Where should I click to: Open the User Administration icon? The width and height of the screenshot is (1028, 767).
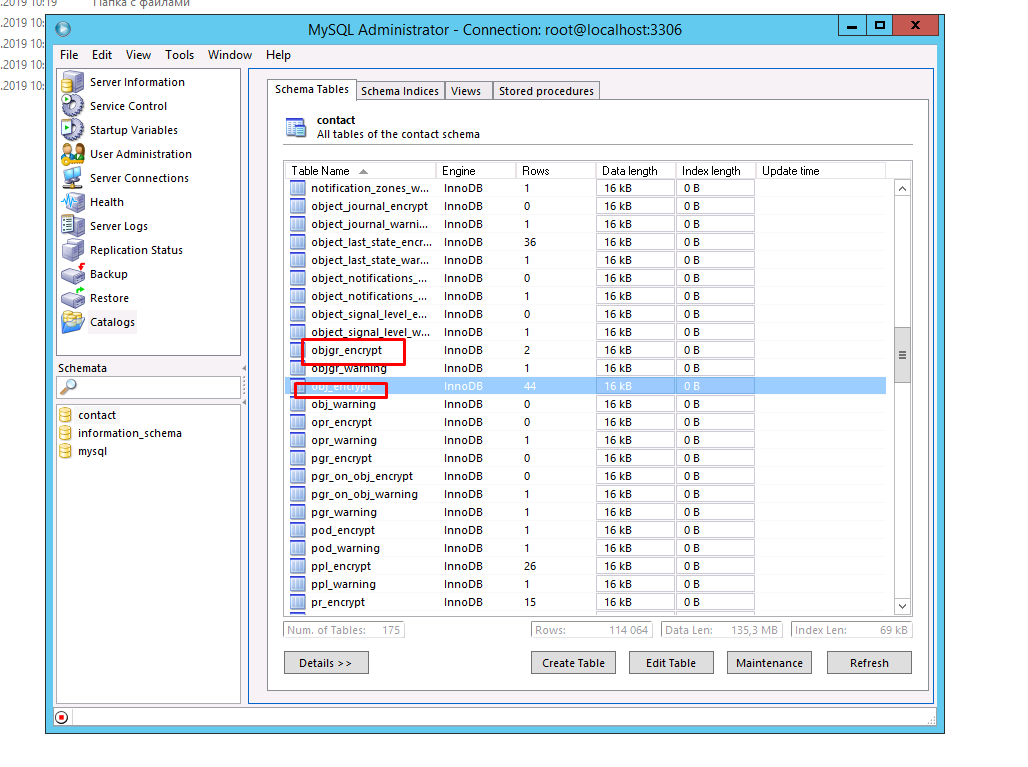coord(73,154)
